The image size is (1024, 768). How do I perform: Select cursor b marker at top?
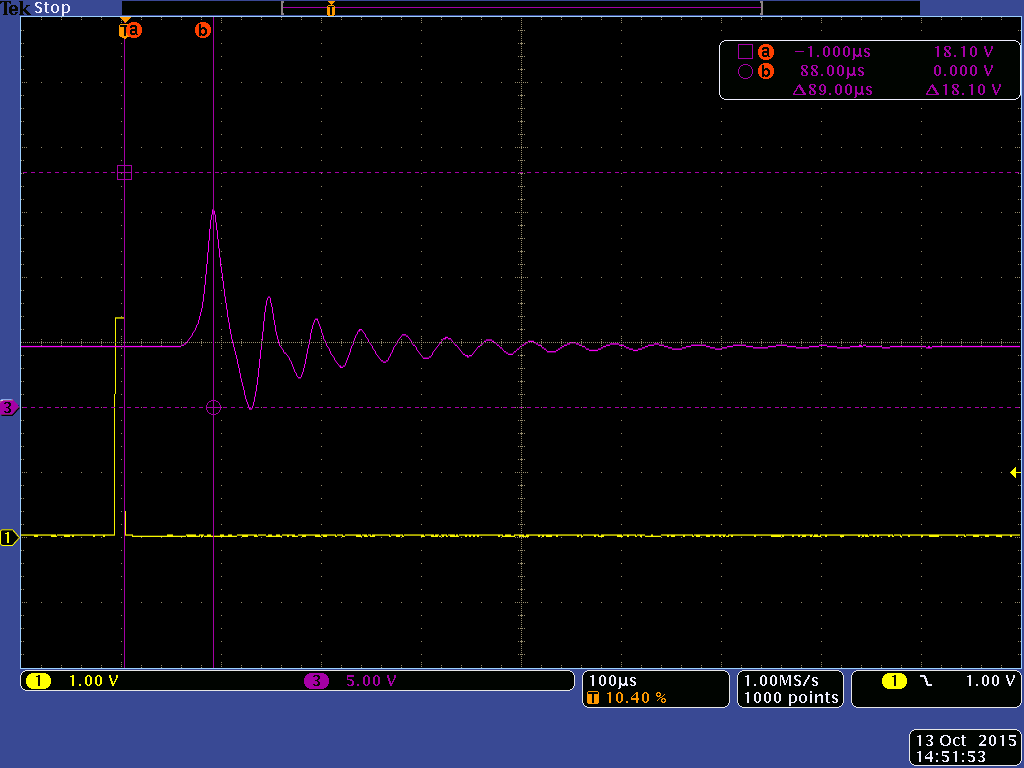point(203,30)
